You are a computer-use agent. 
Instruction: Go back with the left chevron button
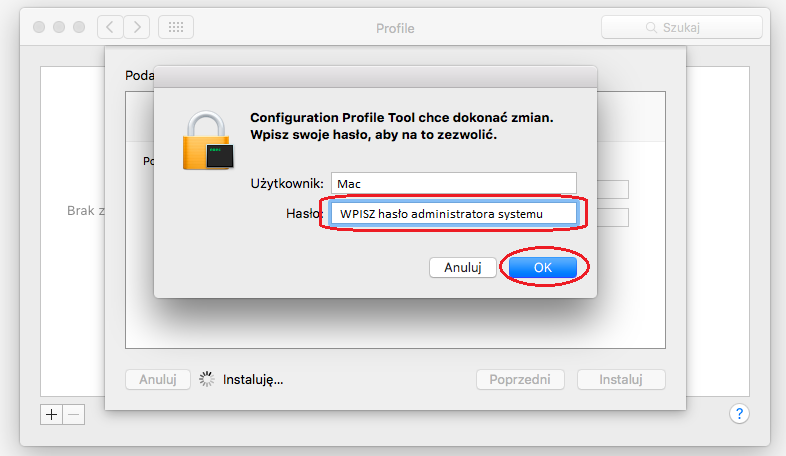(110, 27)
